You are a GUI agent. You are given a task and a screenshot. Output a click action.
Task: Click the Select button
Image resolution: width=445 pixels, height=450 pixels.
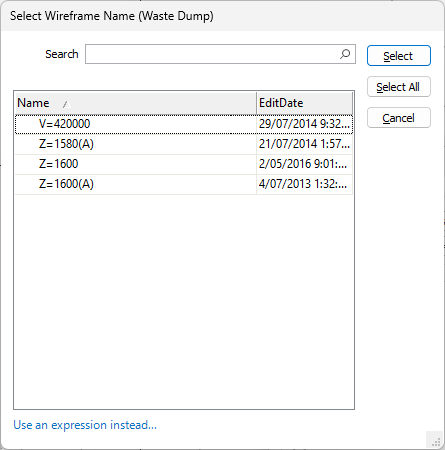399,56
